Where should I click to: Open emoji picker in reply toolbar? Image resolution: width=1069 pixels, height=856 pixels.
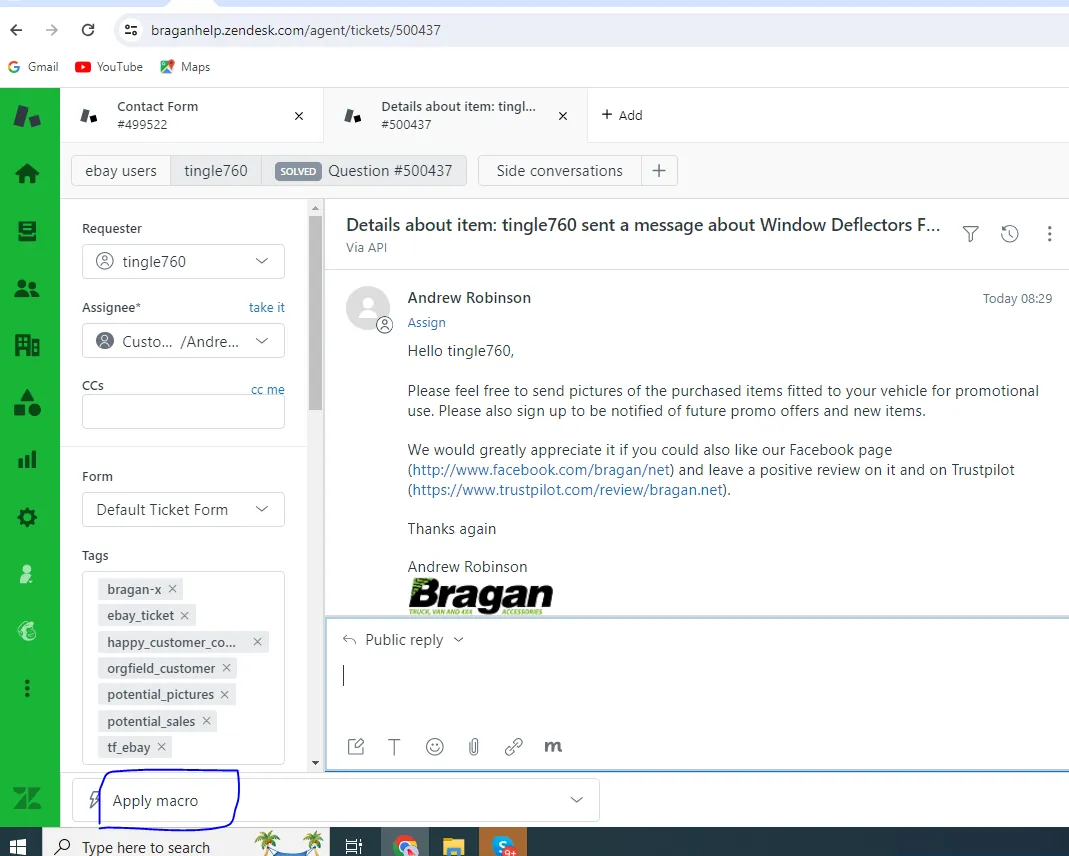click(x=434, y=747)
